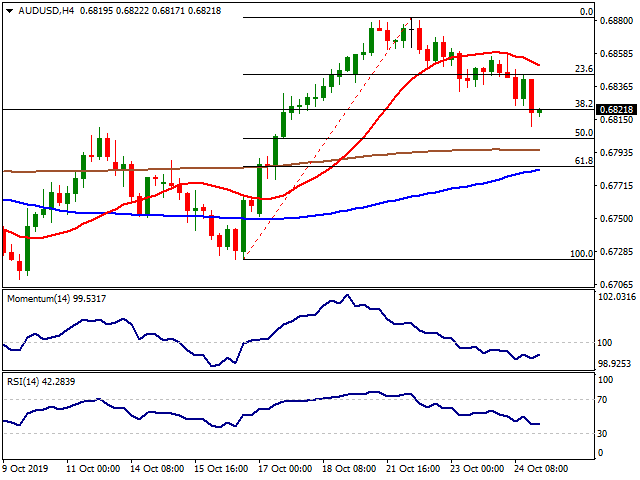Click the 15 Oct 16:00 time label
640x480 pixels.
tap(221, 469)
